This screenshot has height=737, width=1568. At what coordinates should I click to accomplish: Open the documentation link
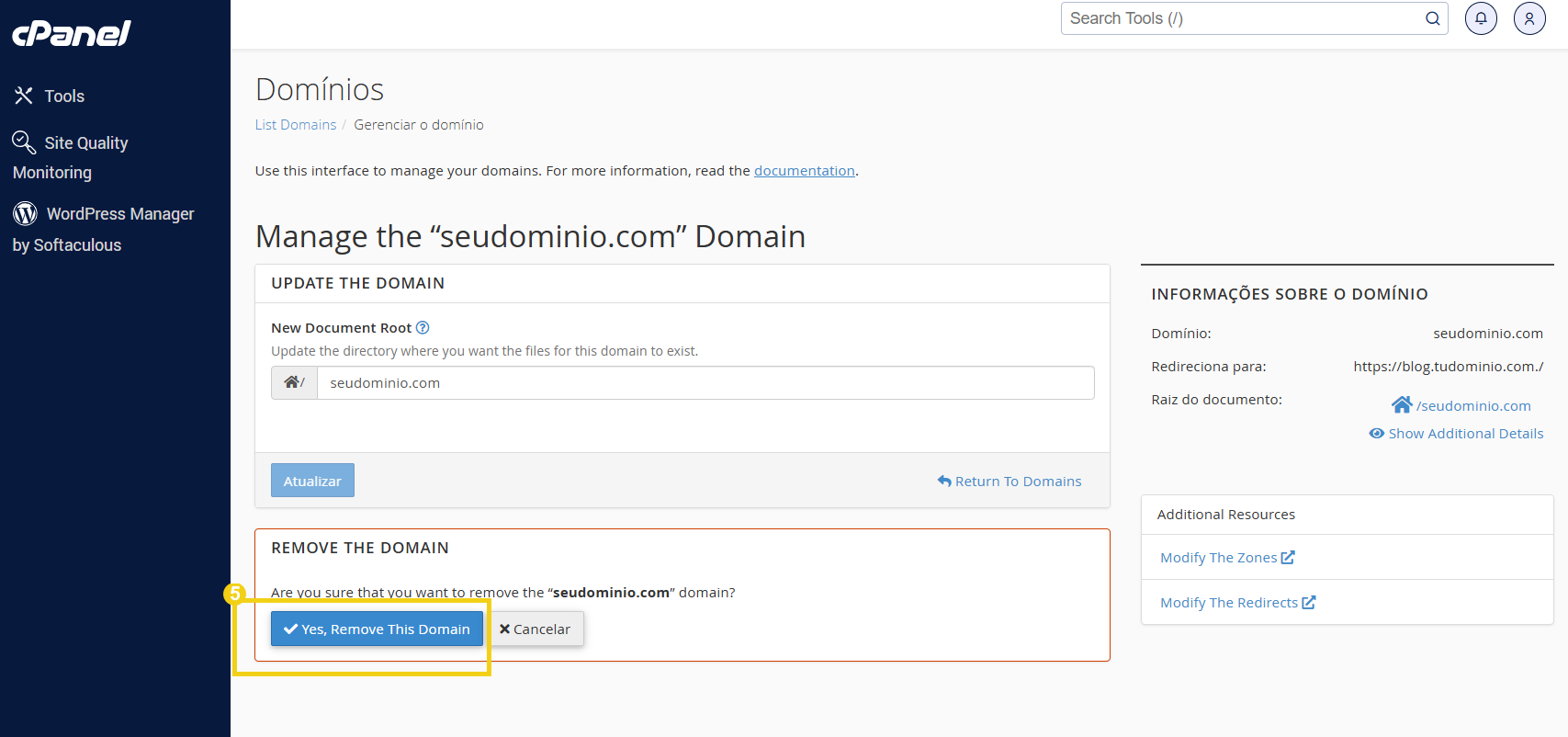pos(805,171)
